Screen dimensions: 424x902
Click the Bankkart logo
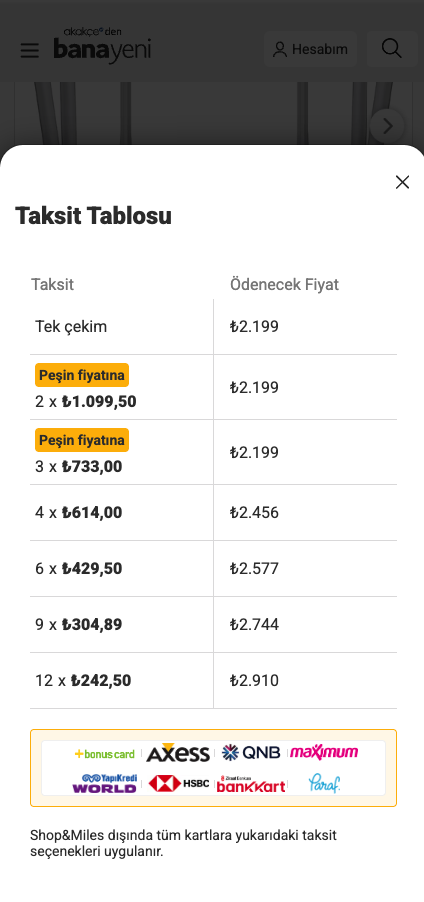click(x=251, y=783)
